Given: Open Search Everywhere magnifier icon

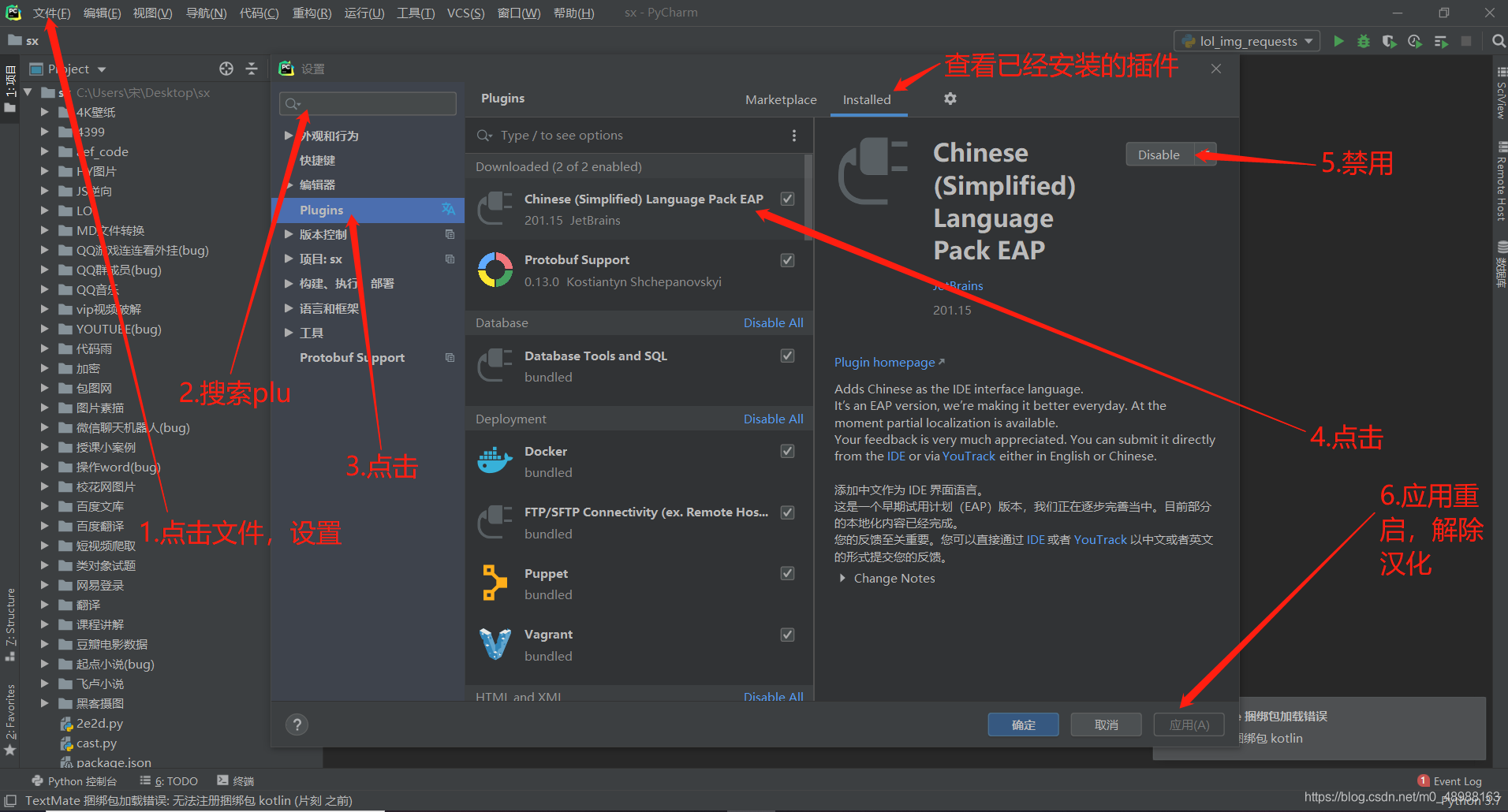Looking at the screenshot, I should (x=1499, y=41).
